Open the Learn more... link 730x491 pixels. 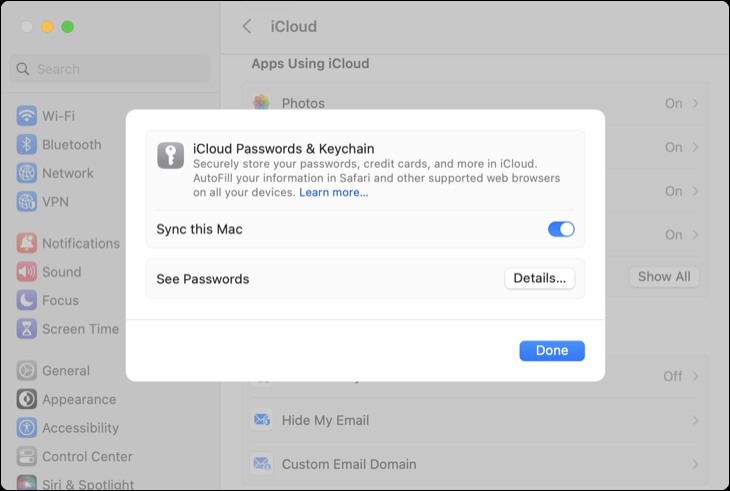click(x=333, y=193)
